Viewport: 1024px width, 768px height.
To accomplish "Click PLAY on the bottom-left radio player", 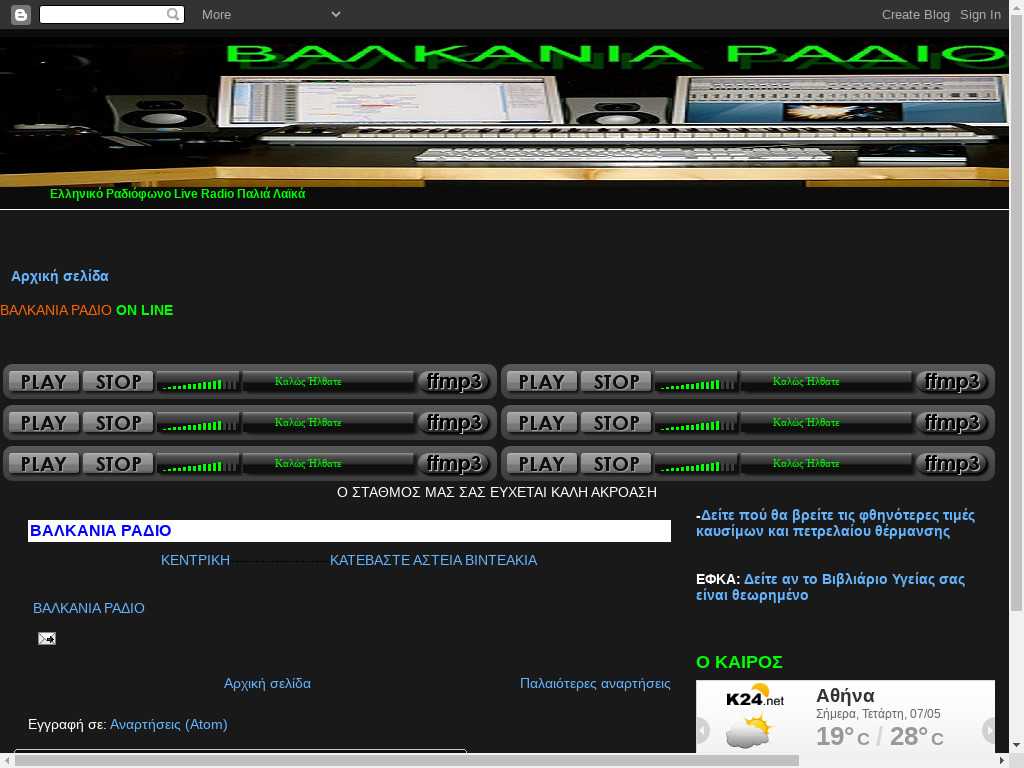I will click(x=44, y=464).
